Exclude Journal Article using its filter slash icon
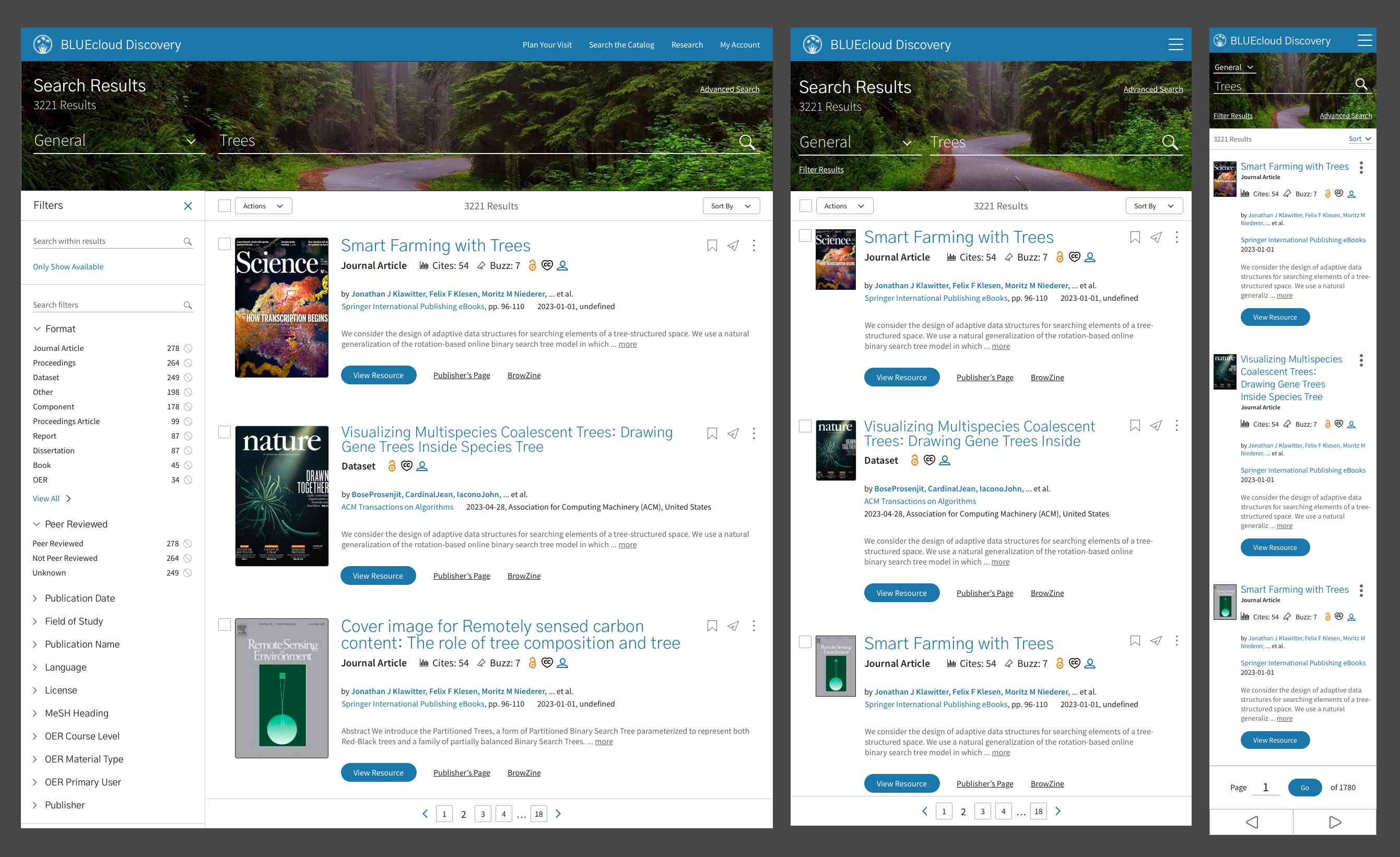1400x857 pixels. [x=188, y=348]
